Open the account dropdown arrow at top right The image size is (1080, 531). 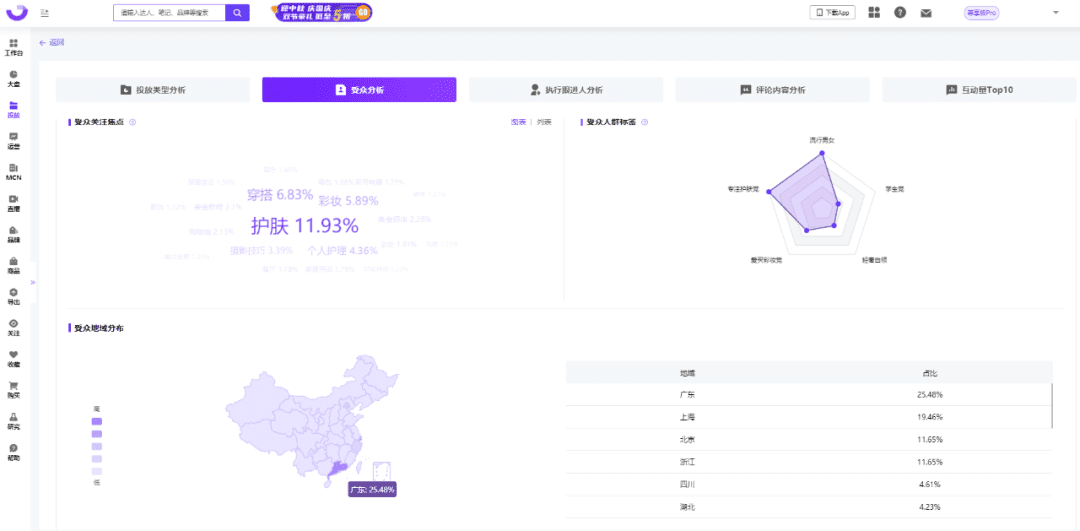coord(1056,12)
